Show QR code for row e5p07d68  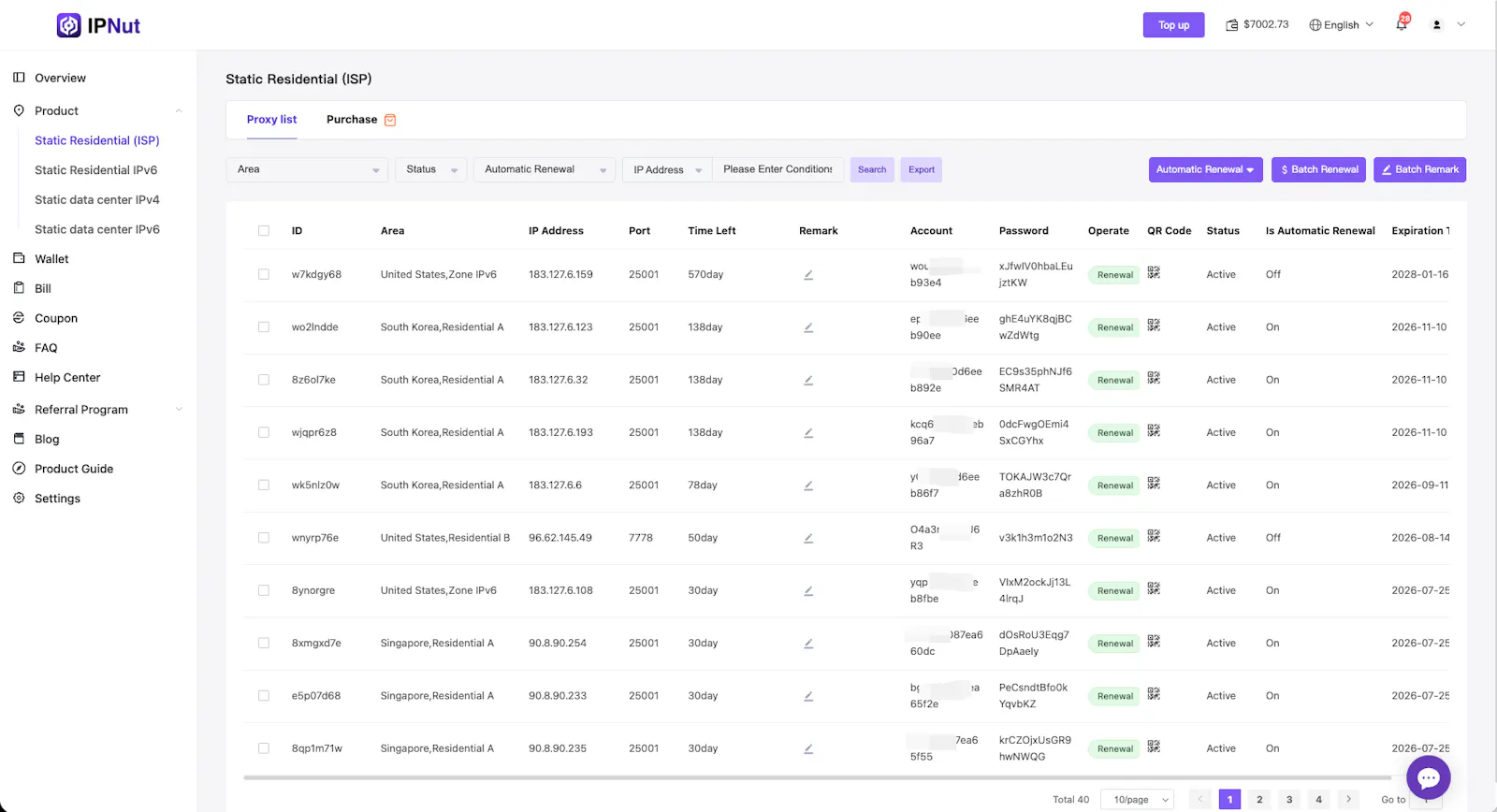1154,693
